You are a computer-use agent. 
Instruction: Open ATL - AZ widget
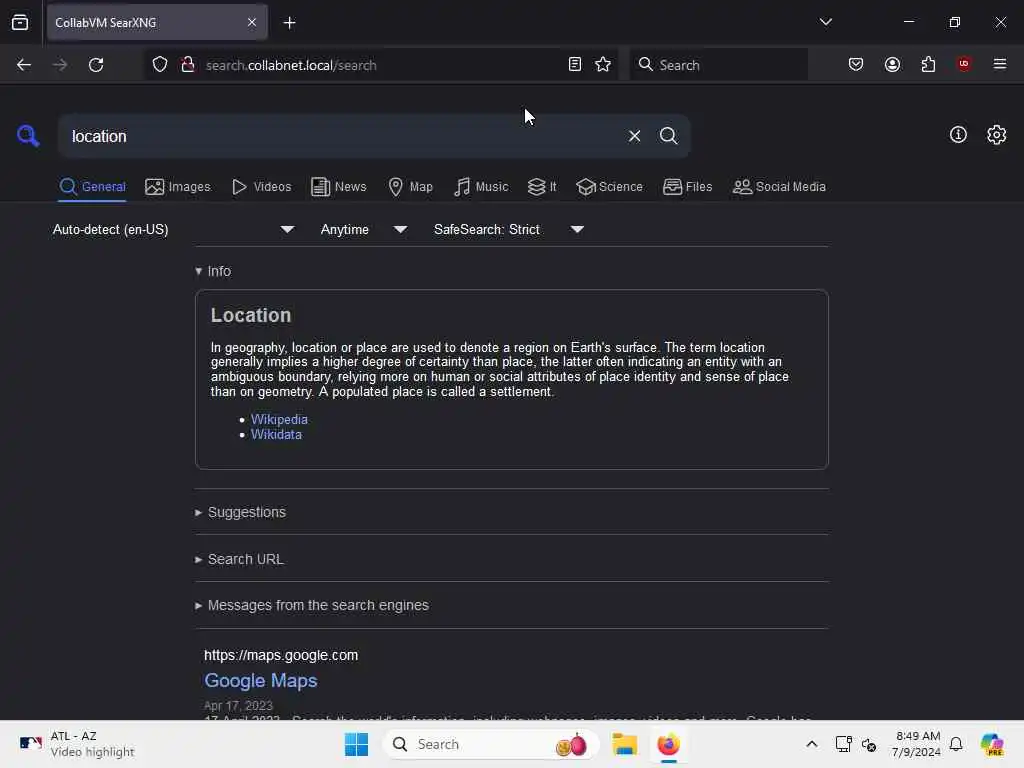pyautogui.click(x=76, y=744)
